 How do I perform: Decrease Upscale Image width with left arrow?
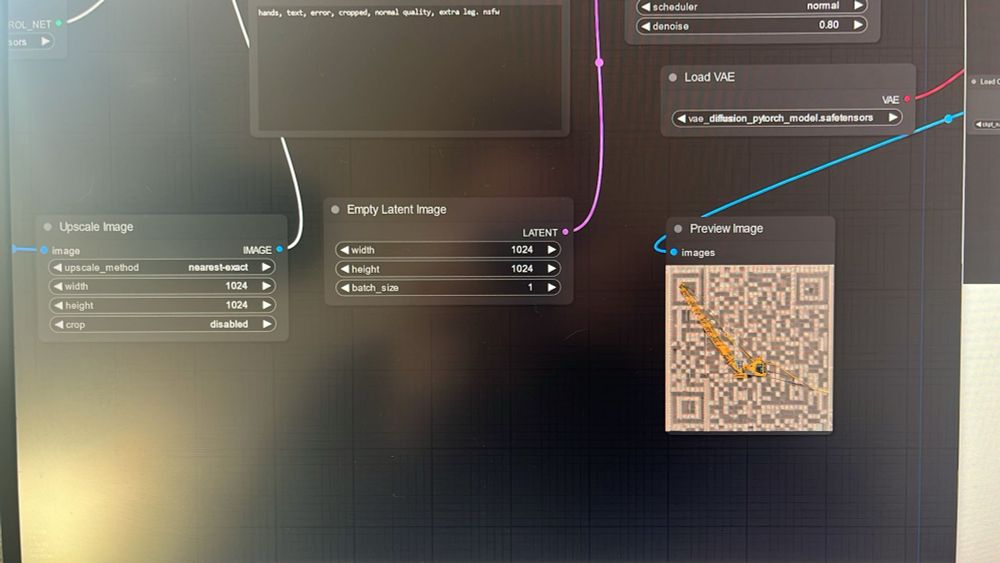point(58,286)
